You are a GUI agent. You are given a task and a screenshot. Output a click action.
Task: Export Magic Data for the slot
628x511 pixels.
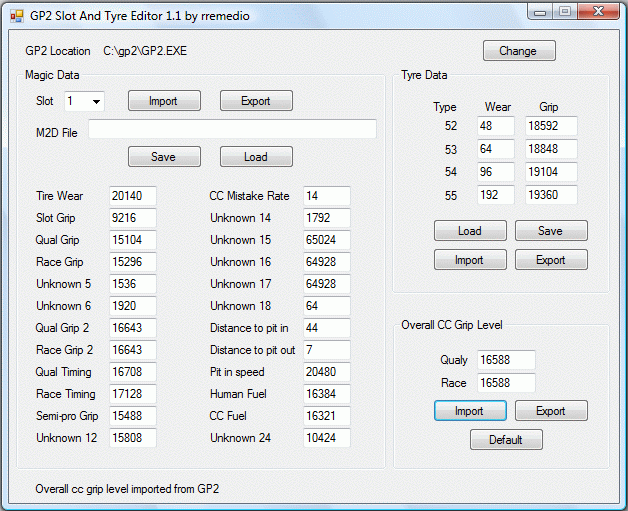[256, 101]
